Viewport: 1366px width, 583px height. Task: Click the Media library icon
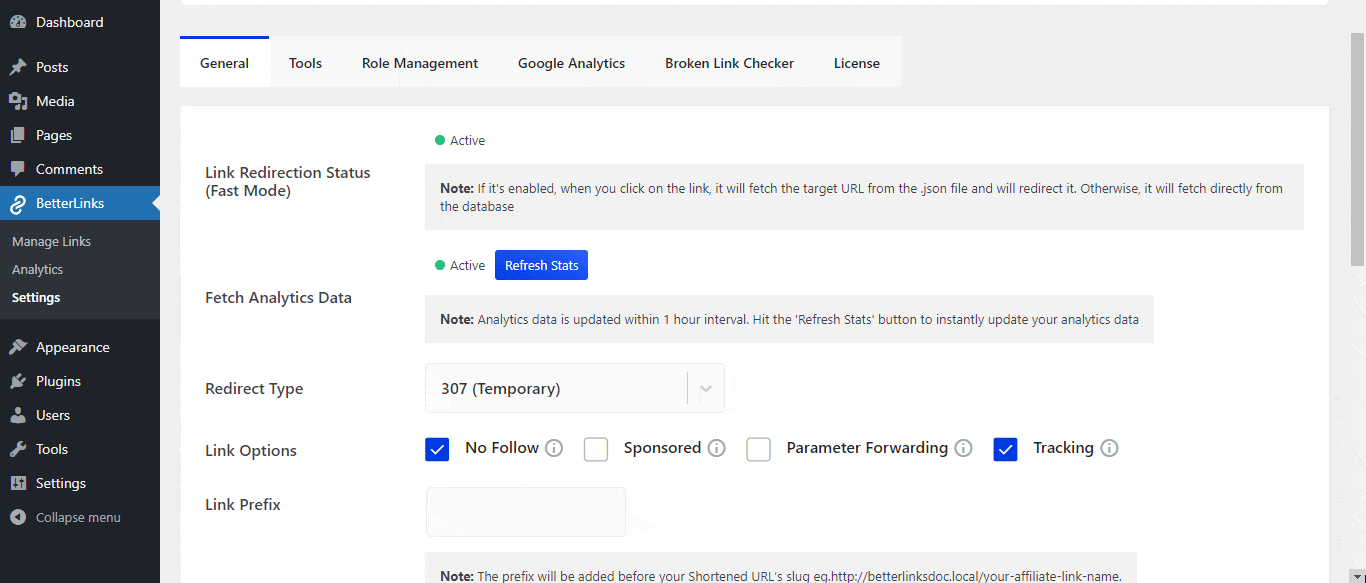coord(18,101)
